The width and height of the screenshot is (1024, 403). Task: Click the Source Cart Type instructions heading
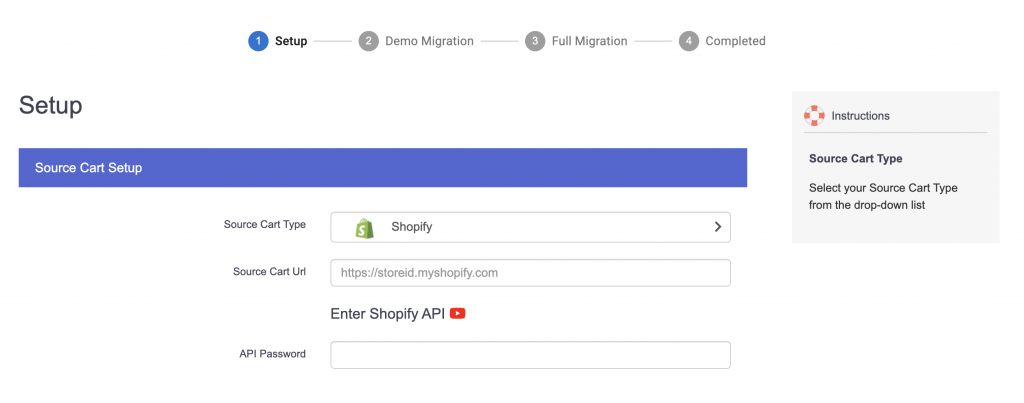[x=856, y=159]
